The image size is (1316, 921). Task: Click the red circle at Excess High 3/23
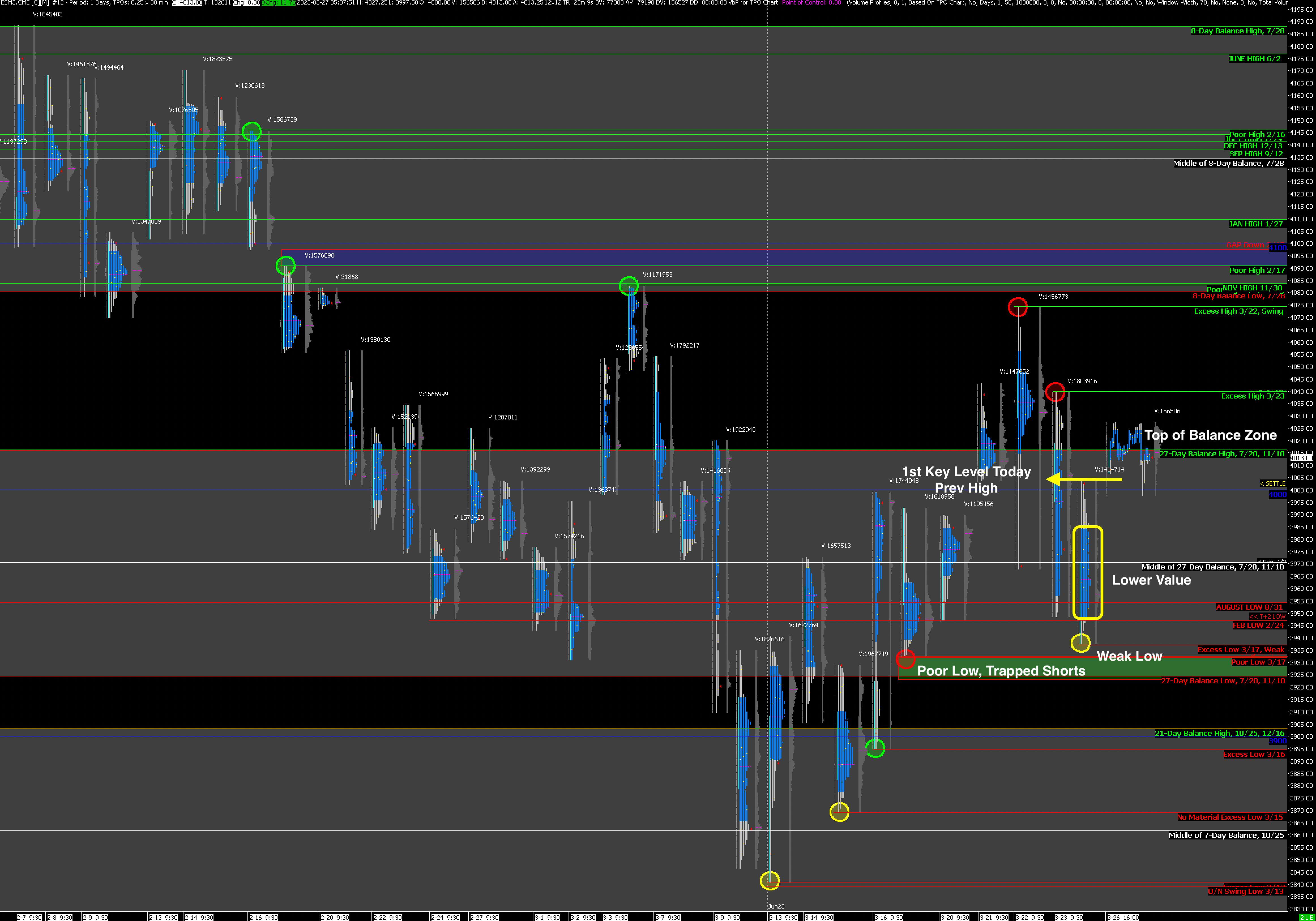coord(1055,393)
